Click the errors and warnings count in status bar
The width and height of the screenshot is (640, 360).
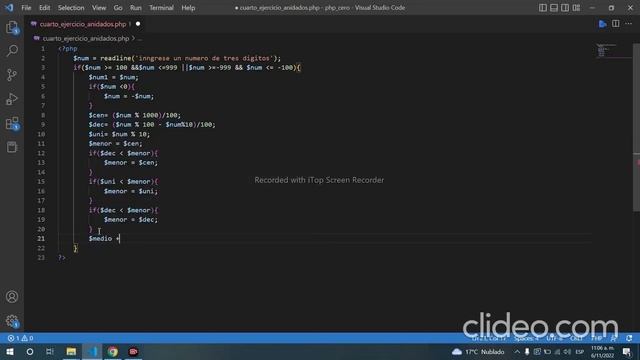click(x=20, y=338)
